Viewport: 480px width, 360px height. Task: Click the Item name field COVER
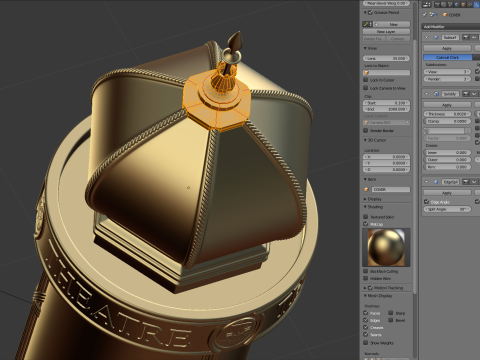click(391, 189)
